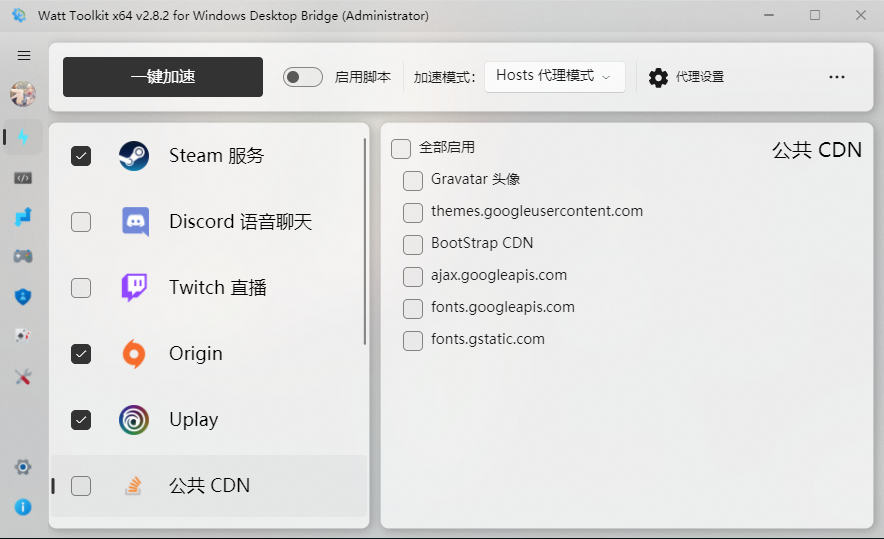Open the sidebar settings gear
The width and height of the screenshot is (884, 539).
click(x=23, y=467)
